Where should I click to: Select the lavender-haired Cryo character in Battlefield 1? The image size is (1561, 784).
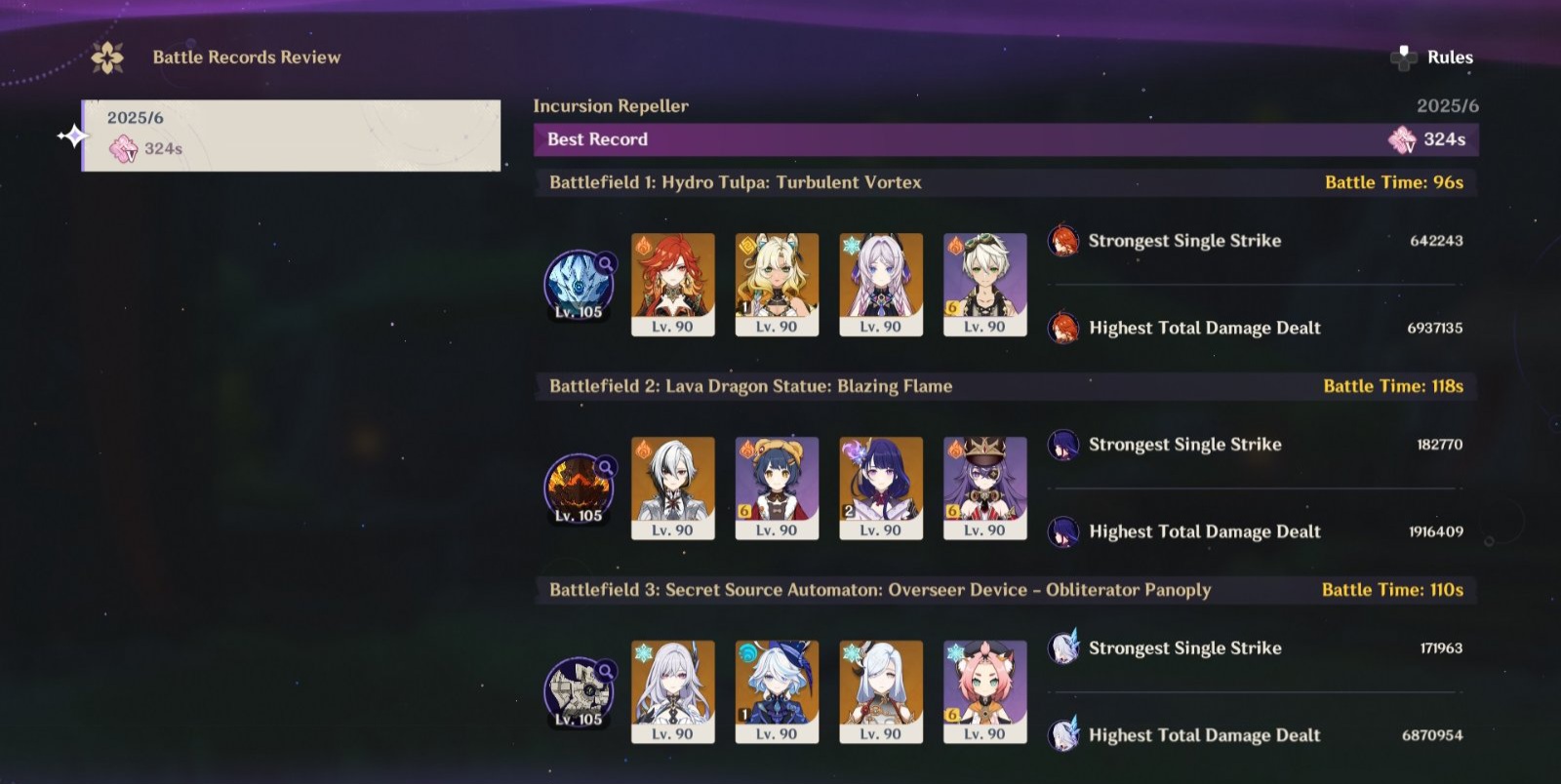pyautogui.click(x=881, y=285)
